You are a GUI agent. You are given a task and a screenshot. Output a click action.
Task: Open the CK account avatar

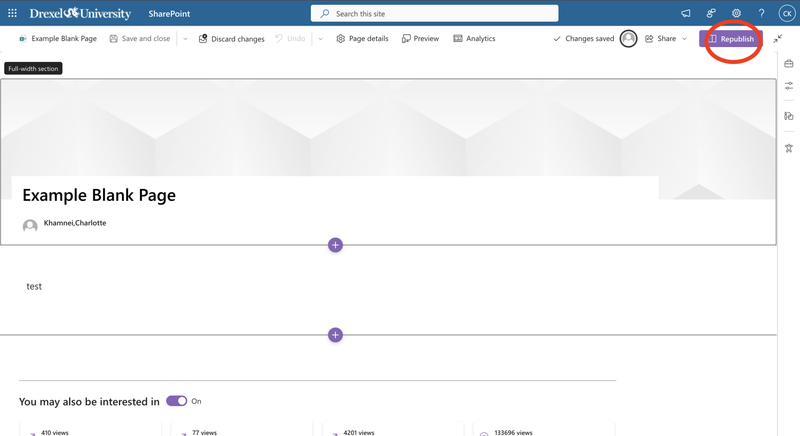pos(787,14)
